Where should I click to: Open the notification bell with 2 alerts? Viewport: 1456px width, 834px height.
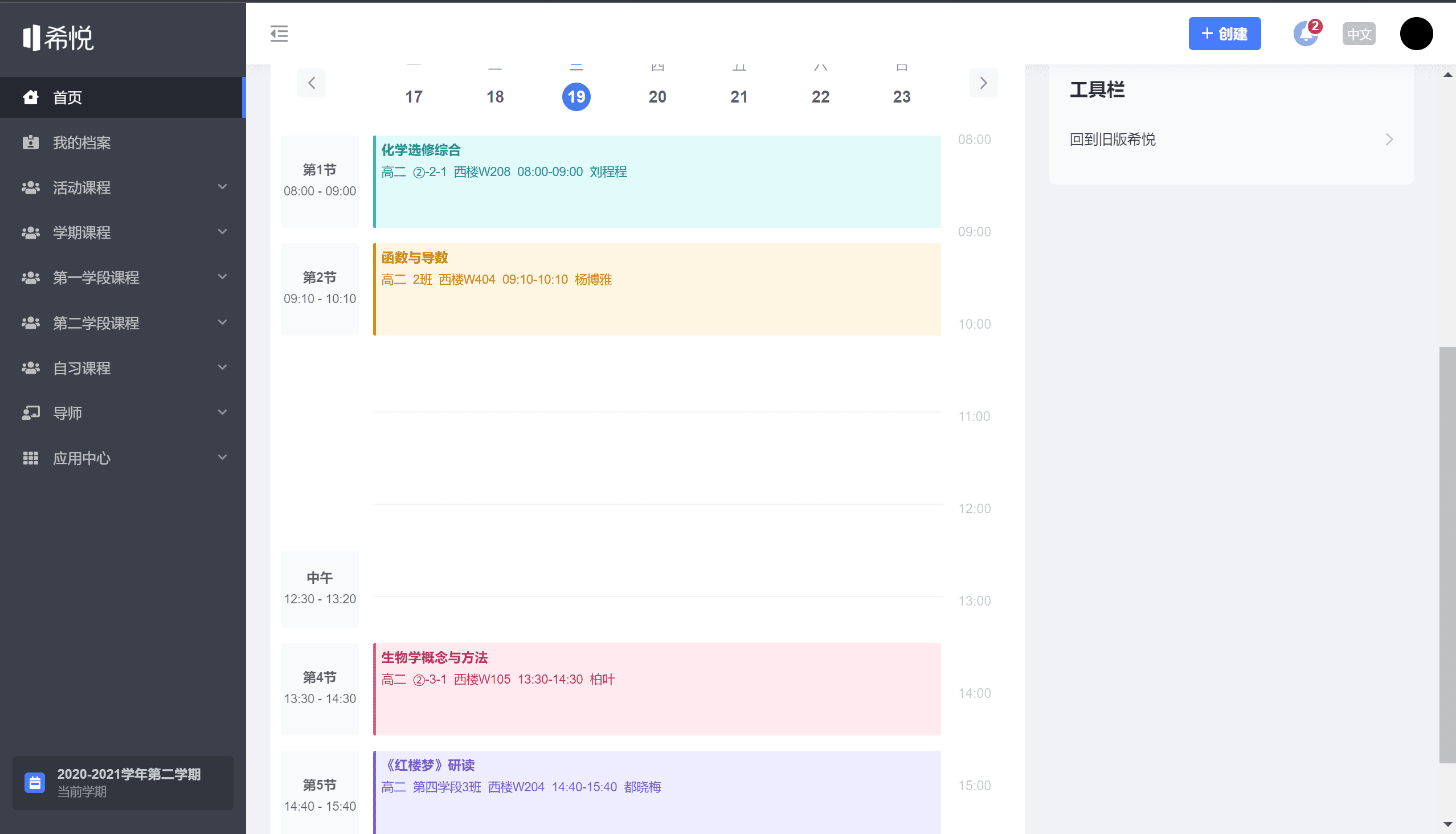[x=1307, y=34]
